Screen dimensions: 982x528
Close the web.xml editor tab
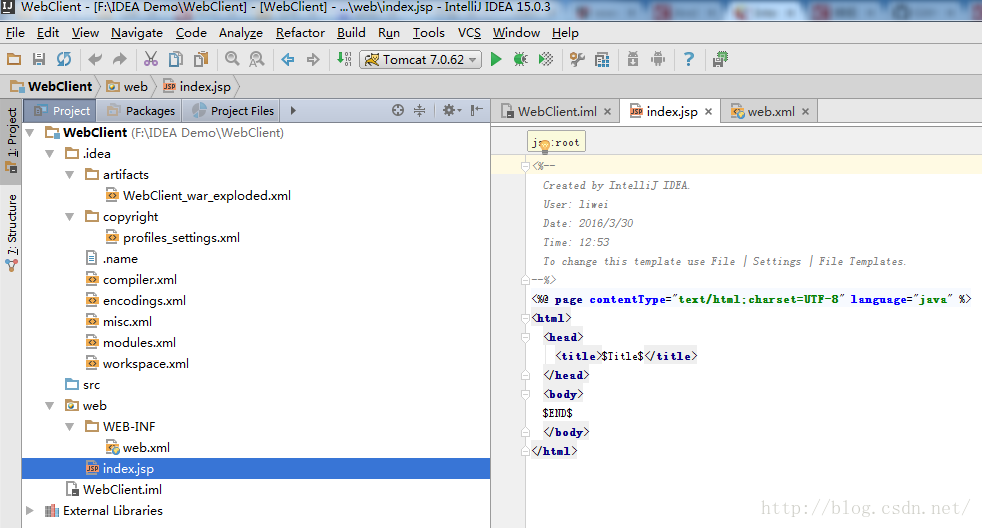click(805, 111)
